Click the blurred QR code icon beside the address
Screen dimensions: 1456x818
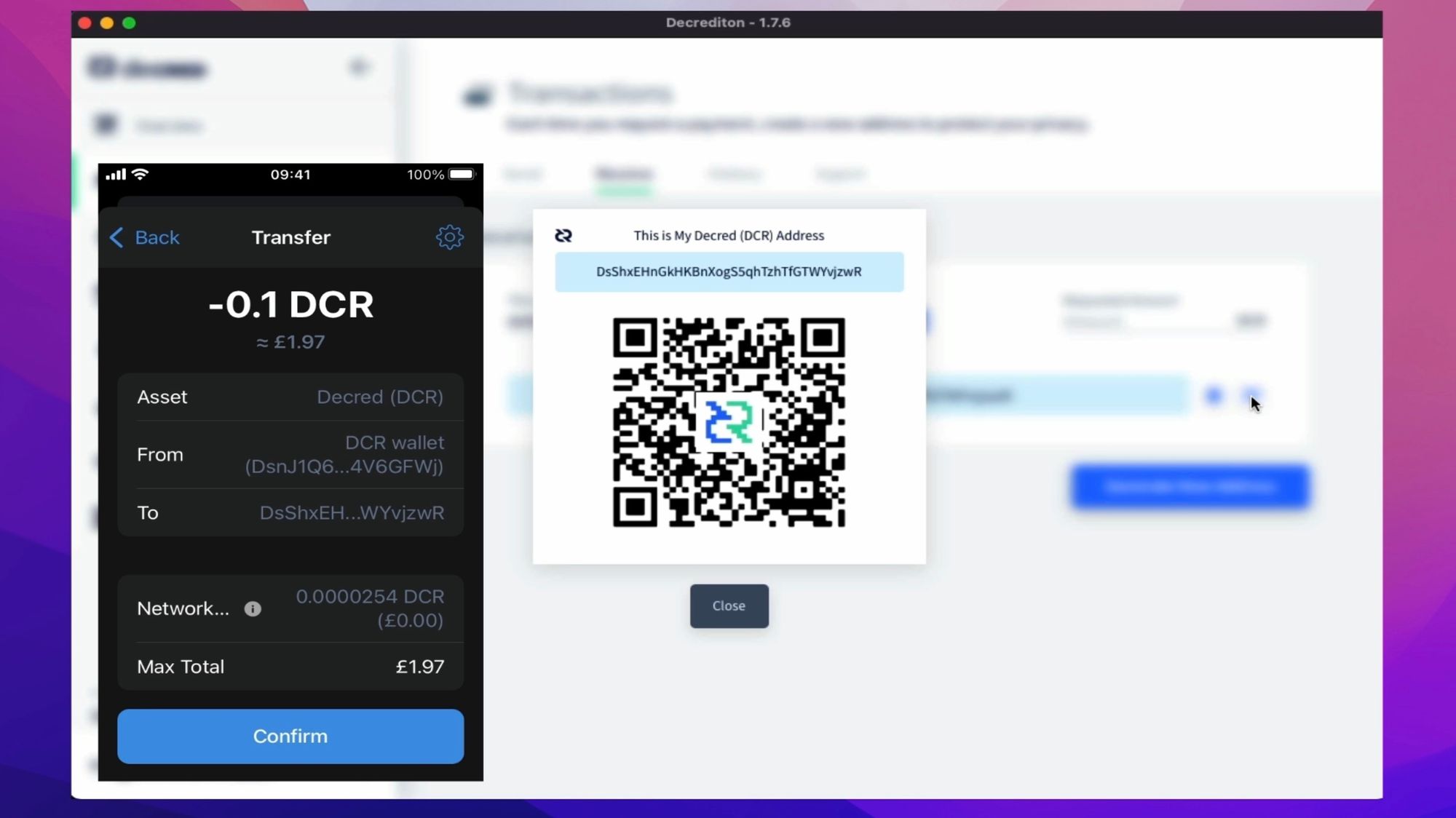1252,395
